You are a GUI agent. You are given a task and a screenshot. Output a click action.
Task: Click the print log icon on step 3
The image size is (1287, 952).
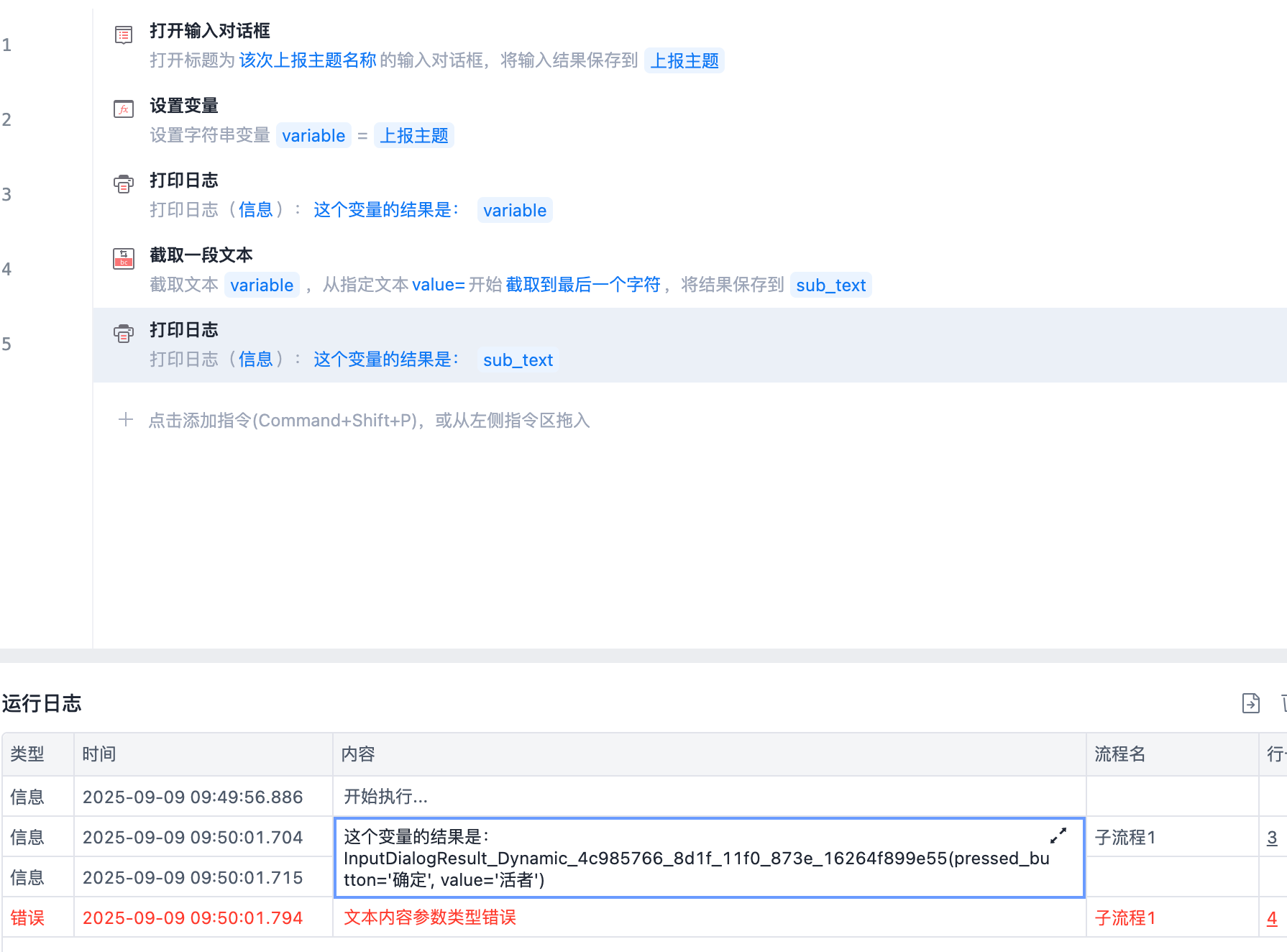(124, 184)
